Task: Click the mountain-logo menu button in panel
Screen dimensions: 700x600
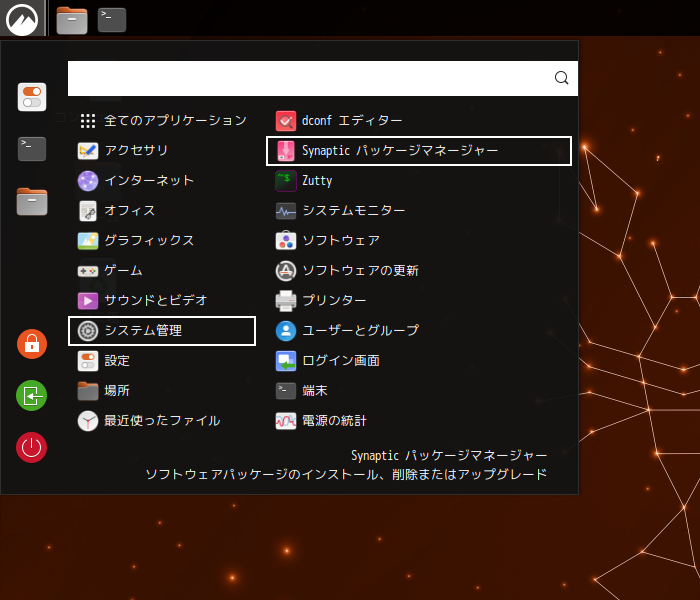Action: [22, 19]
